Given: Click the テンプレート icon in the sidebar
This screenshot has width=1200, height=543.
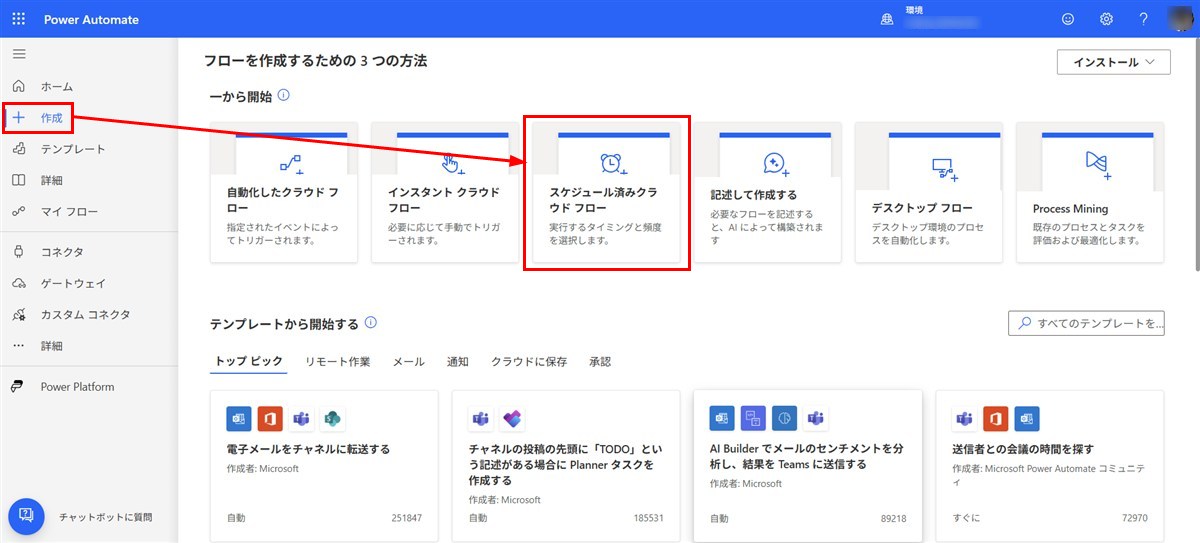Looking at the screenshot, I should click(19, 148).
